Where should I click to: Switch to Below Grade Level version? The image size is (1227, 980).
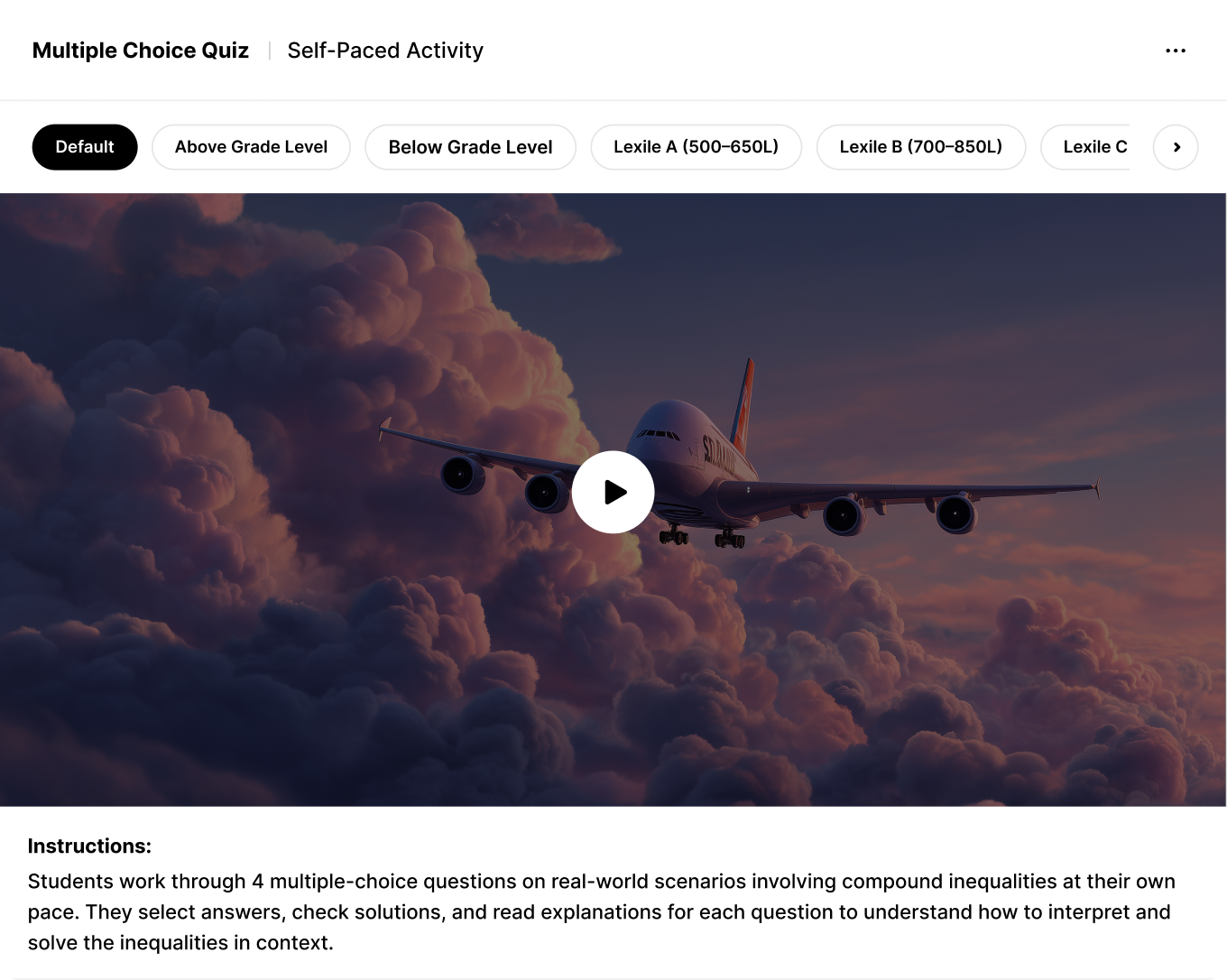tap(470, 147)
